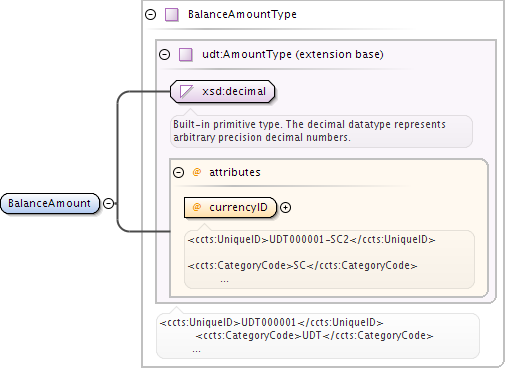Viewport: 506px width, 369px height.
Task: Click the UDT000001 UniqueID annotation line
Action: [271, 322]
